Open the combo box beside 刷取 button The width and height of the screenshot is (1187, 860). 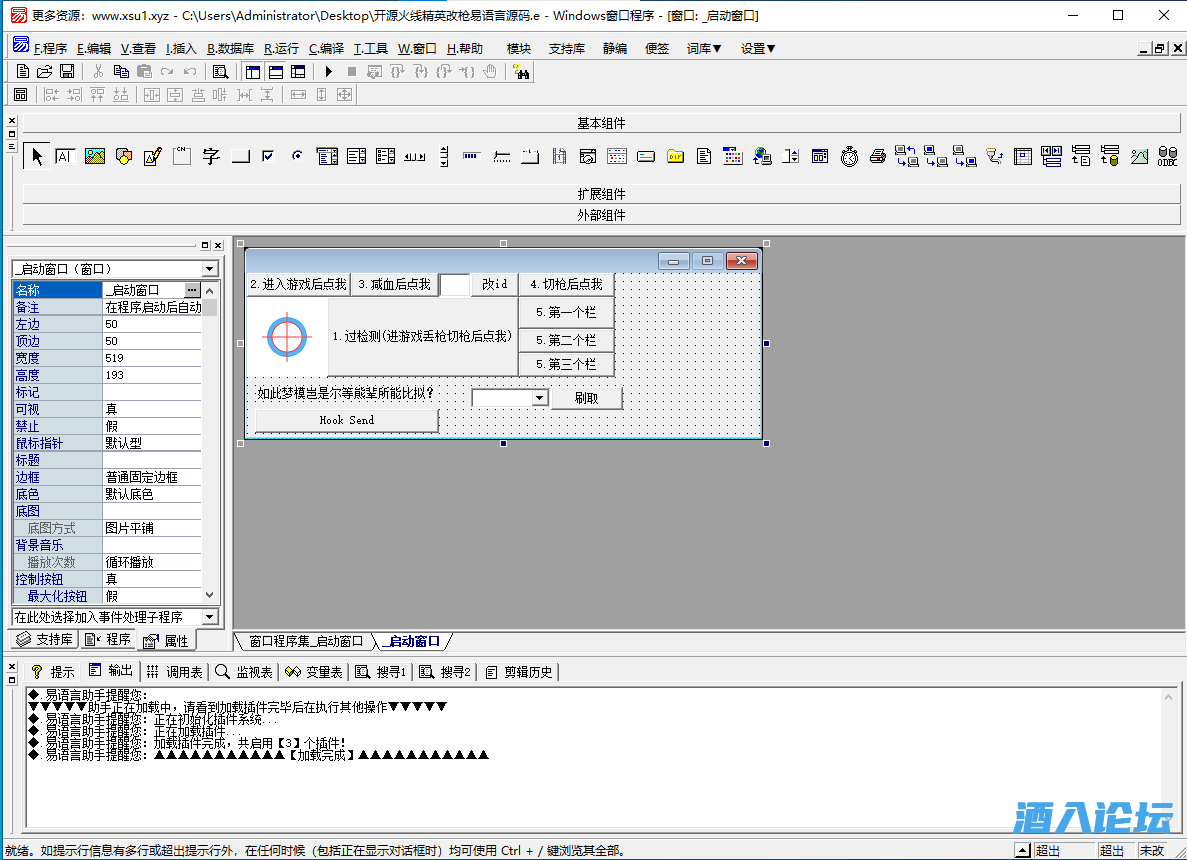coord(539,398)
